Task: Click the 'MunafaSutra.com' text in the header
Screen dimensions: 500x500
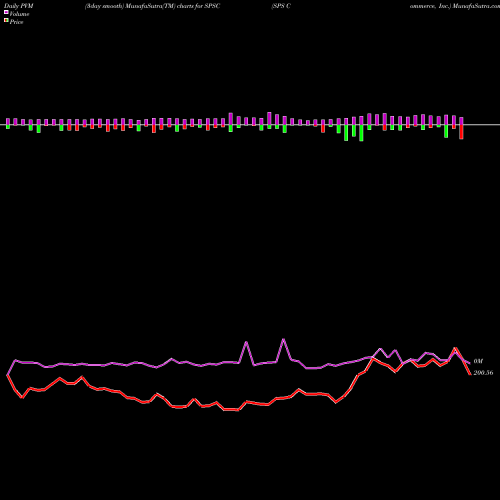Action: pos(476,6)
